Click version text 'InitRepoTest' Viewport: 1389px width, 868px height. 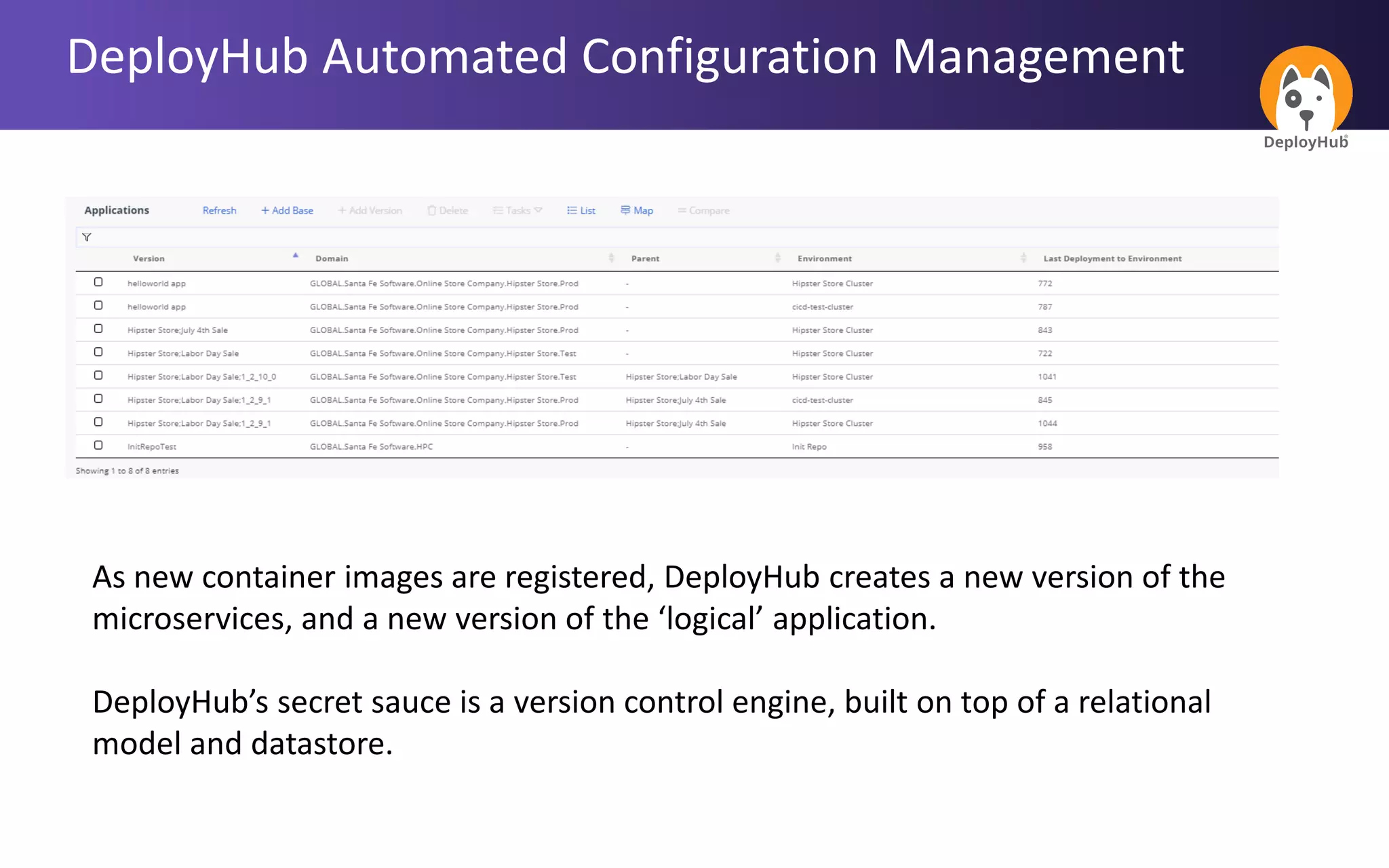(152, 447)
